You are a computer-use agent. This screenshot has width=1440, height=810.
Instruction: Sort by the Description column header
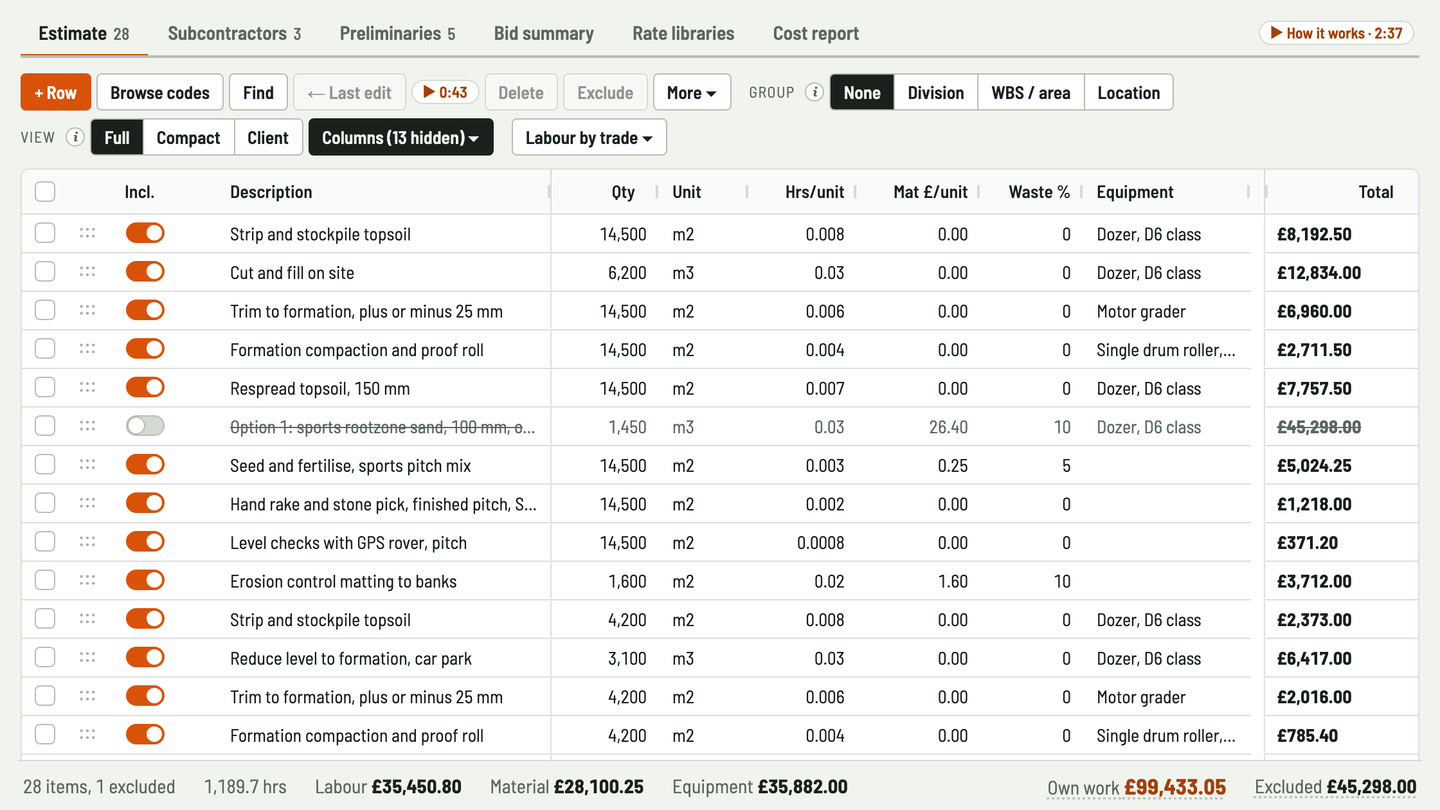[x=271, y=192]
